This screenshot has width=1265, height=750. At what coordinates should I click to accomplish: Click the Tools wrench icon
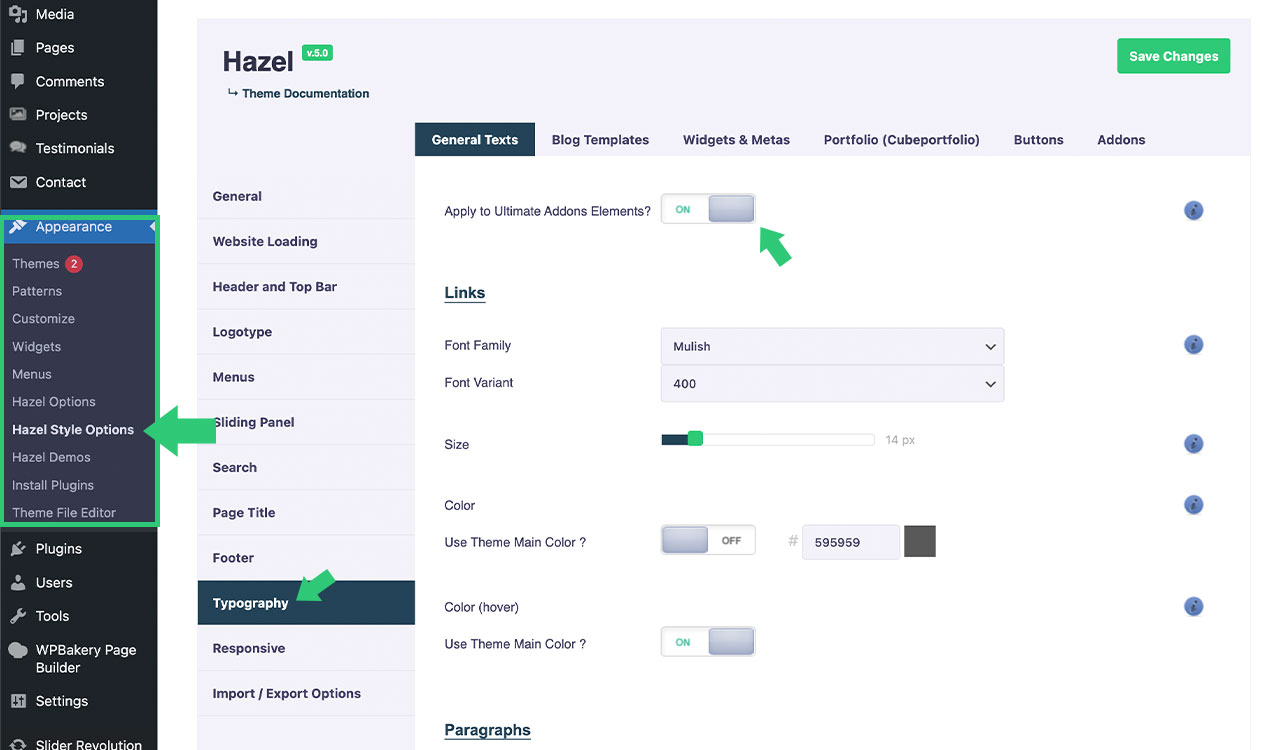coord(18,616)
